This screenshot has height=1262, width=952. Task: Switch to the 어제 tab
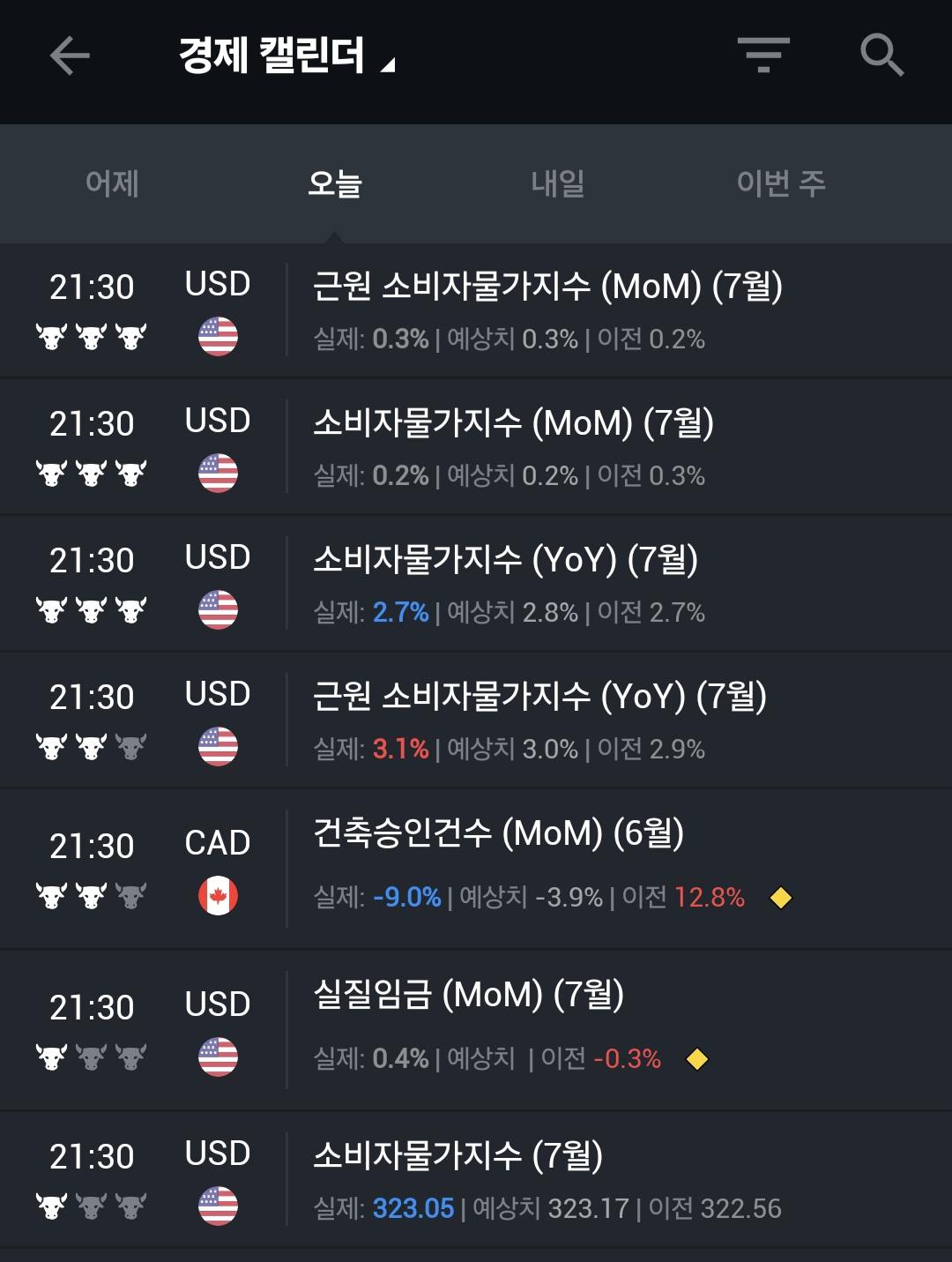(x=112, y=183)
